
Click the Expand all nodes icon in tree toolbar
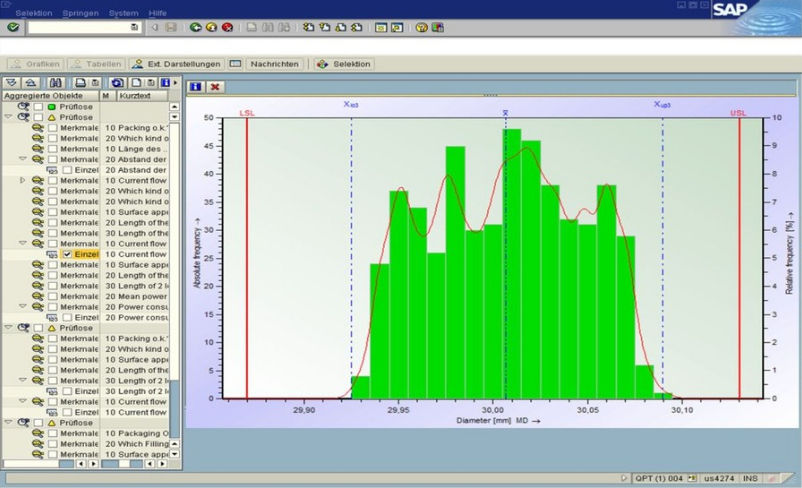coord(11,82)
